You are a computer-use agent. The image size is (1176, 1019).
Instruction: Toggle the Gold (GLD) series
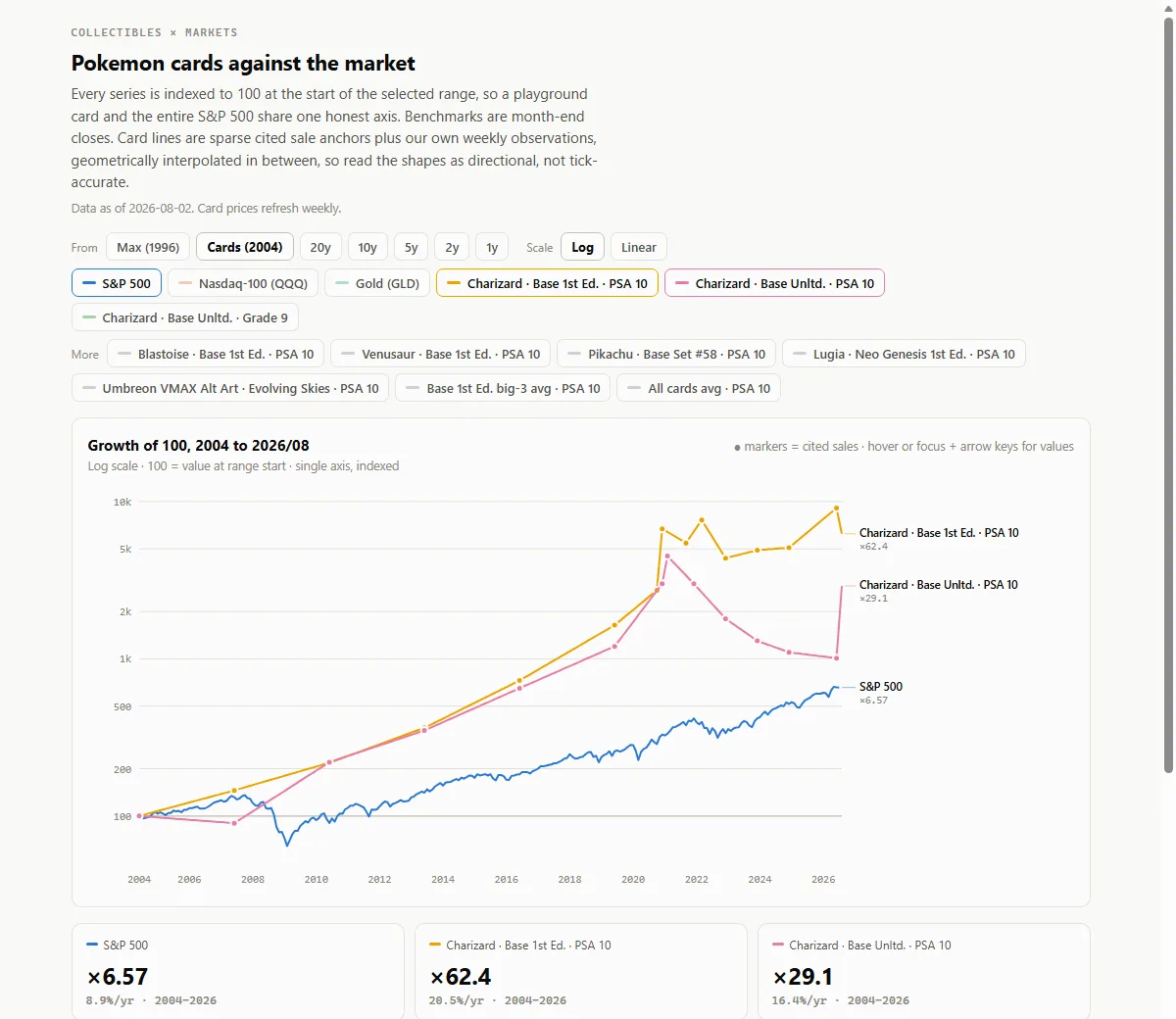[x=377, y=283]
